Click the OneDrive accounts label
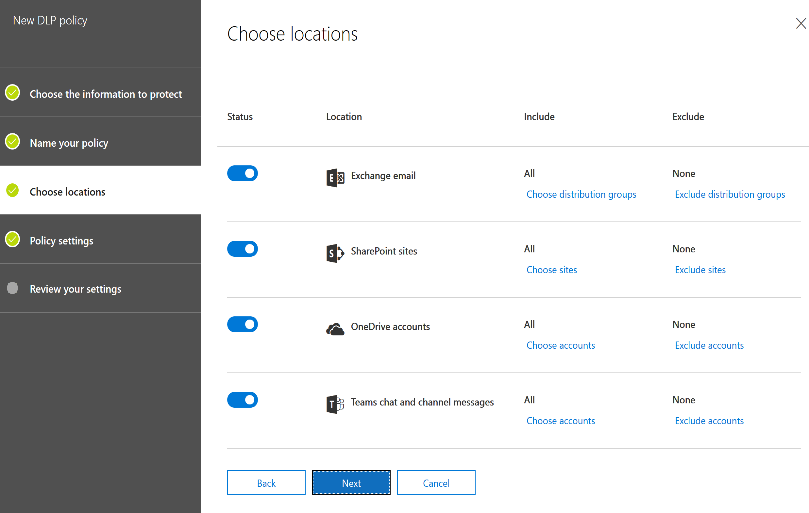 390,327
